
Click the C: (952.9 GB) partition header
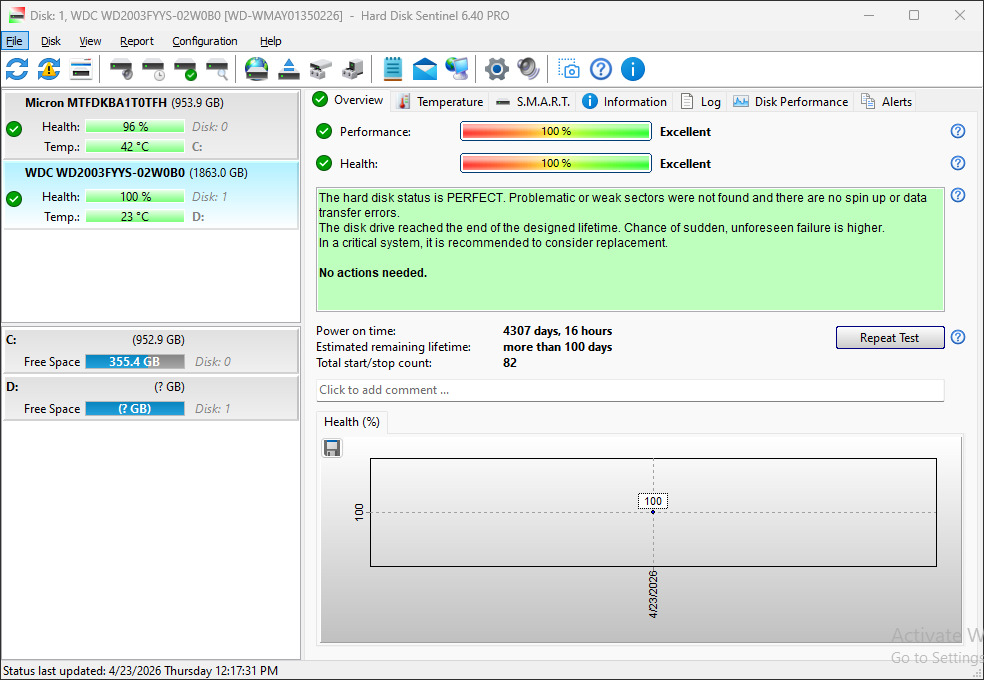pyautogui.click(x=151, y=340)
